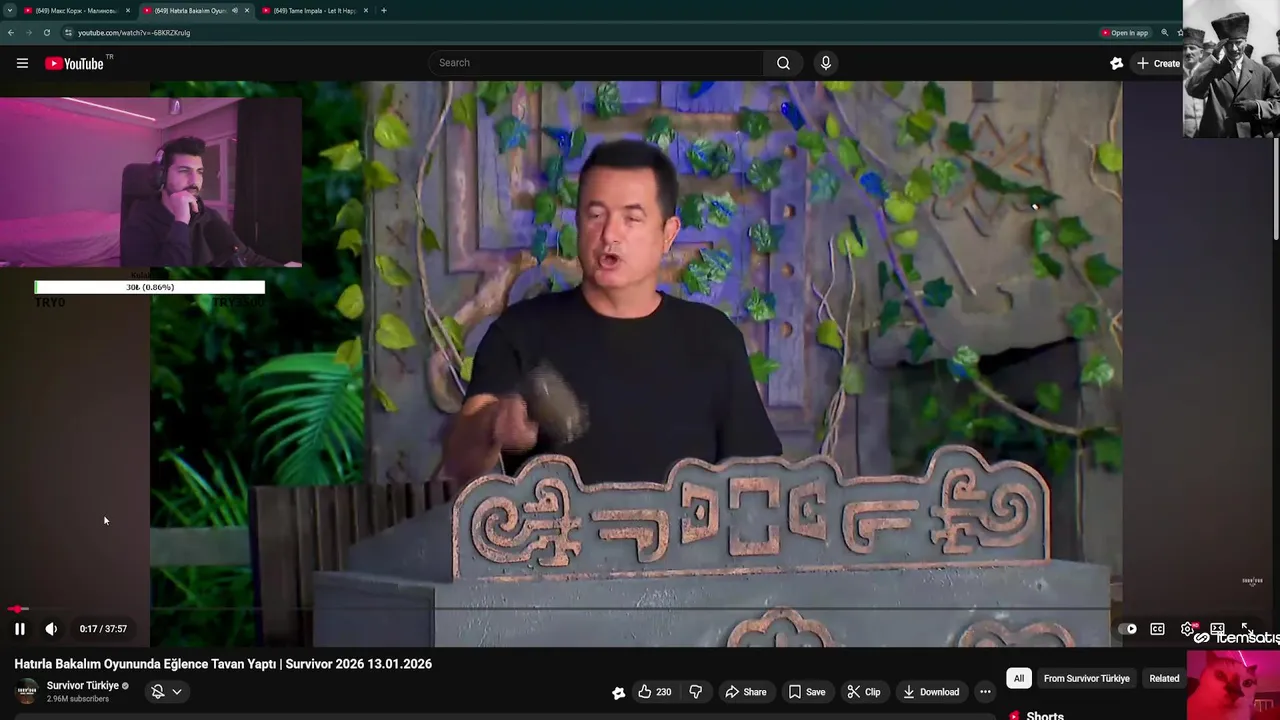Image resolution: width=1280 pixels, height=720 pixels.
Task: Focus the YouTube search field
Action: [597, 63]
